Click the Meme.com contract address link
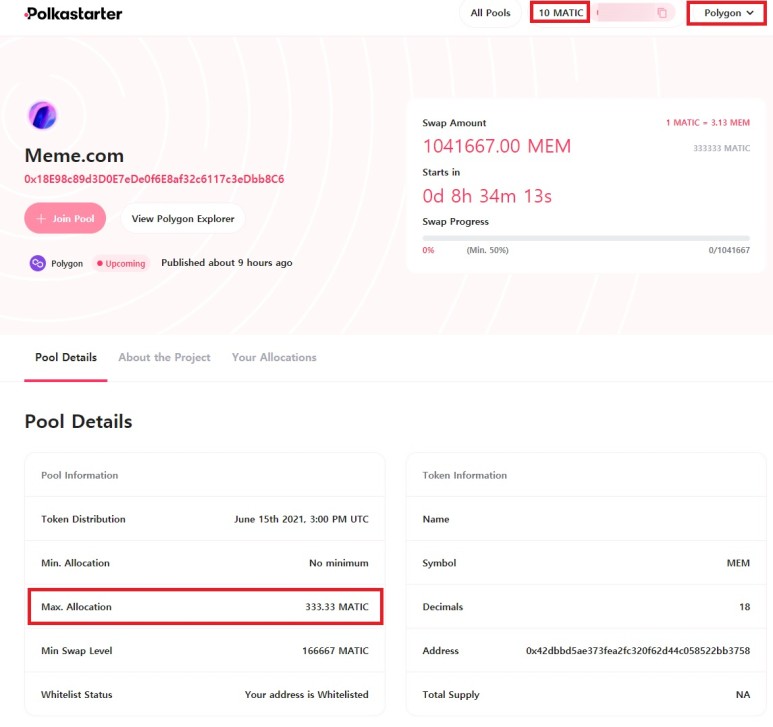The width and height of the screenshot is (773, 727). tap(154, 179)
